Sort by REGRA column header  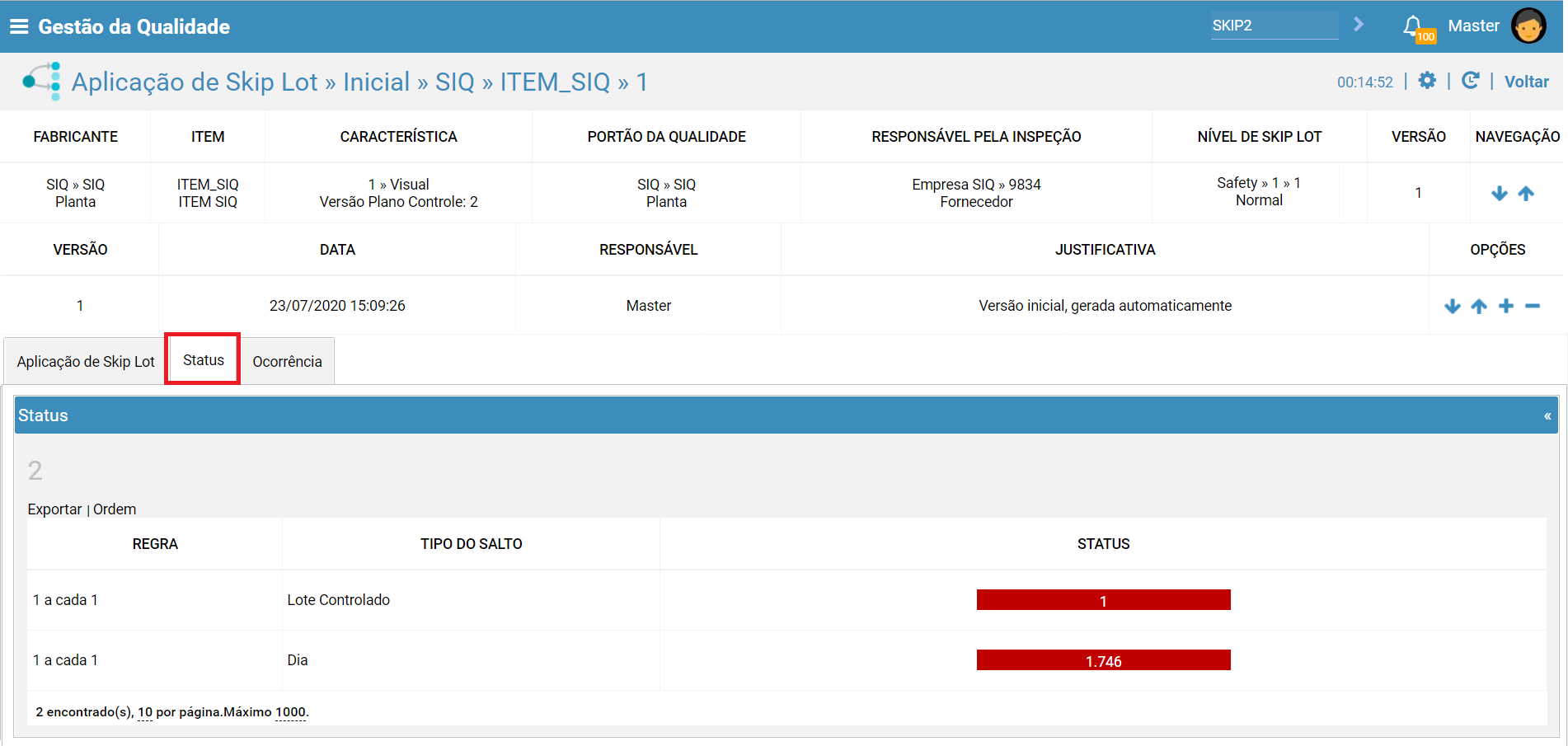155,544
